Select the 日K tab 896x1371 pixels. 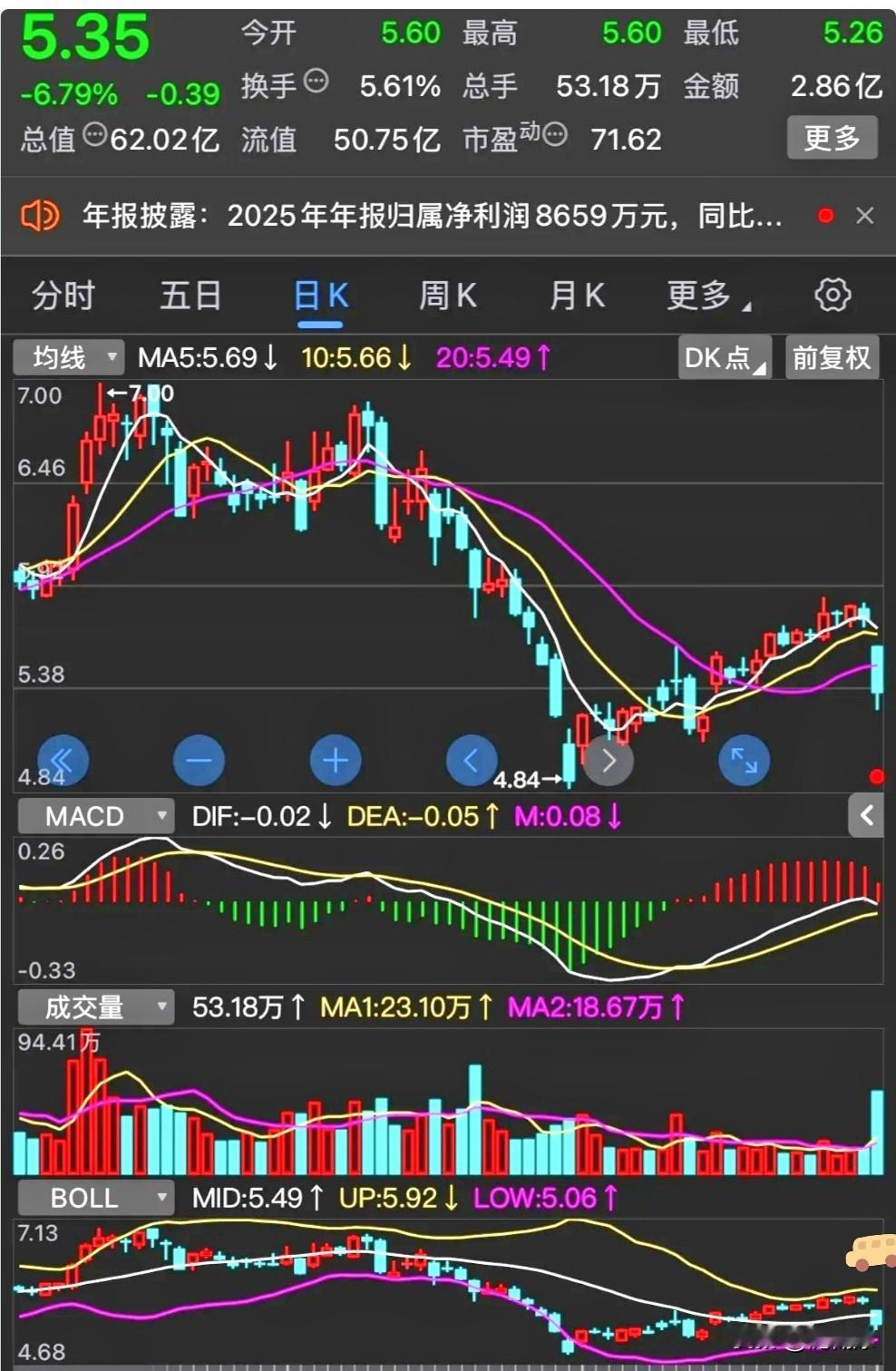click(x=321, y=296)
